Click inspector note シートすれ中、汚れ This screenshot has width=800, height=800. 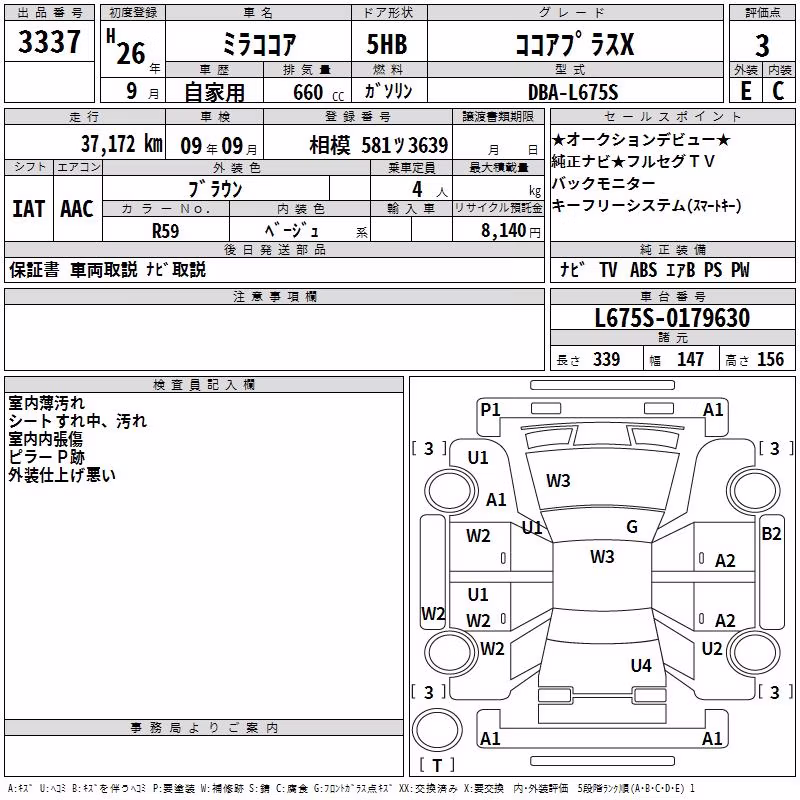point(78,421)
